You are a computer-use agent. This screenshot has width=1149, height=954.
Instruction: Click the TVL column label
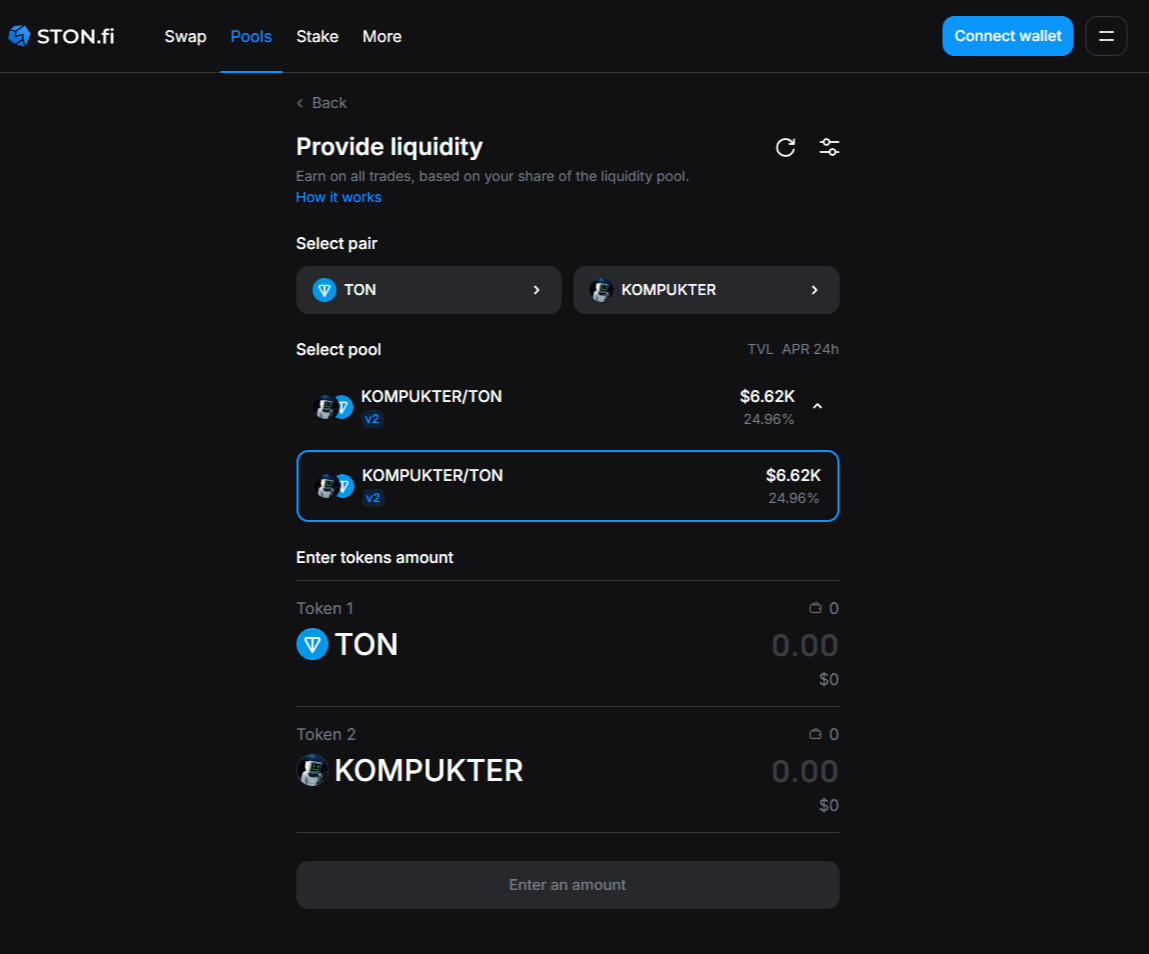pyautogui.click(x=760, y=350)
